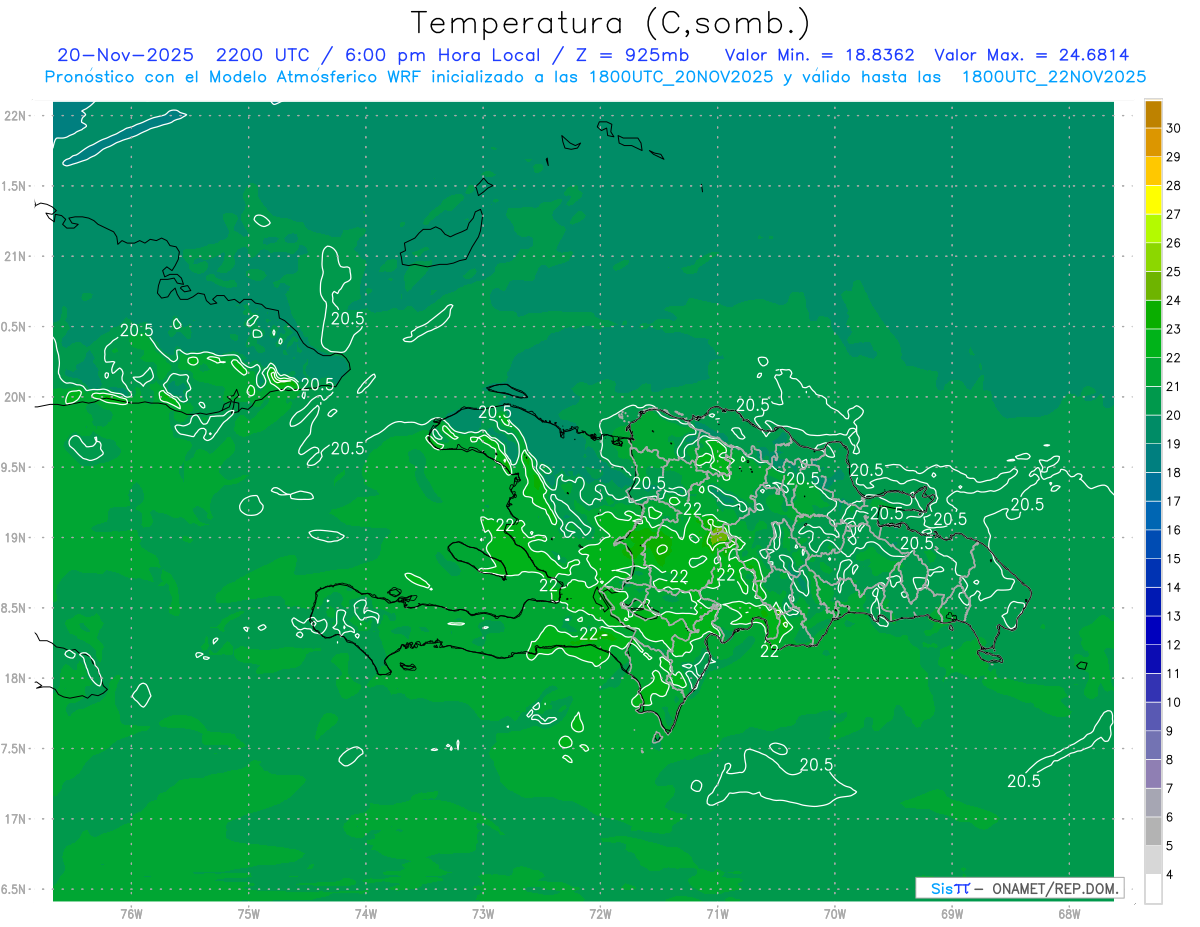The width and height of the screenshot is (1200, 927).
Task: Click the "72W" longitude axis label
Action: (600, 913)
